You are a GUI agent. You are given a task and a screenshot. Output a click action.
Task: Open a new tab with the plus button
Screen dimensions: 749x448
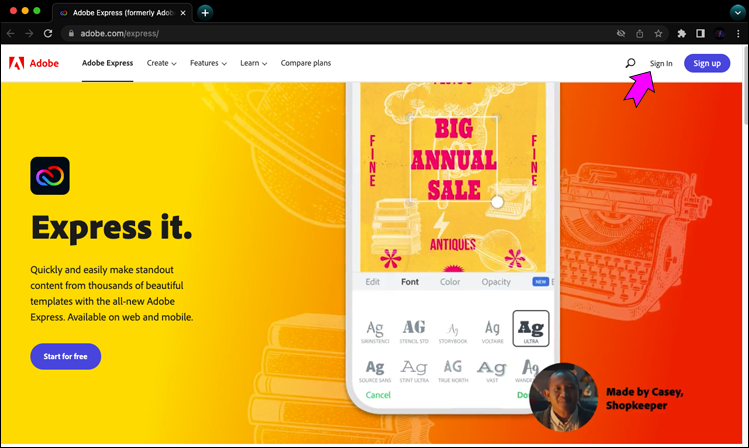pos(205,13)
